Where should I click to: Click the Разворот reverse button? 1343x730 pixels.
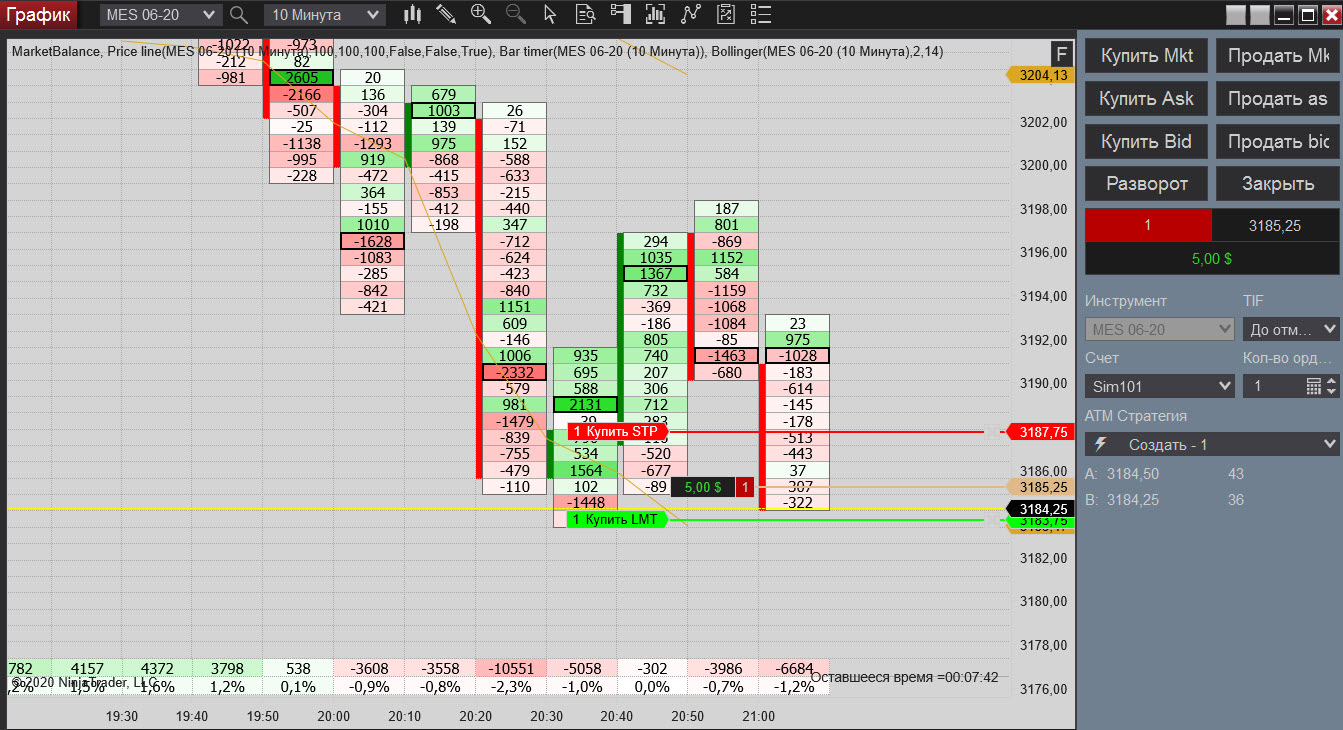point(1146,184)
